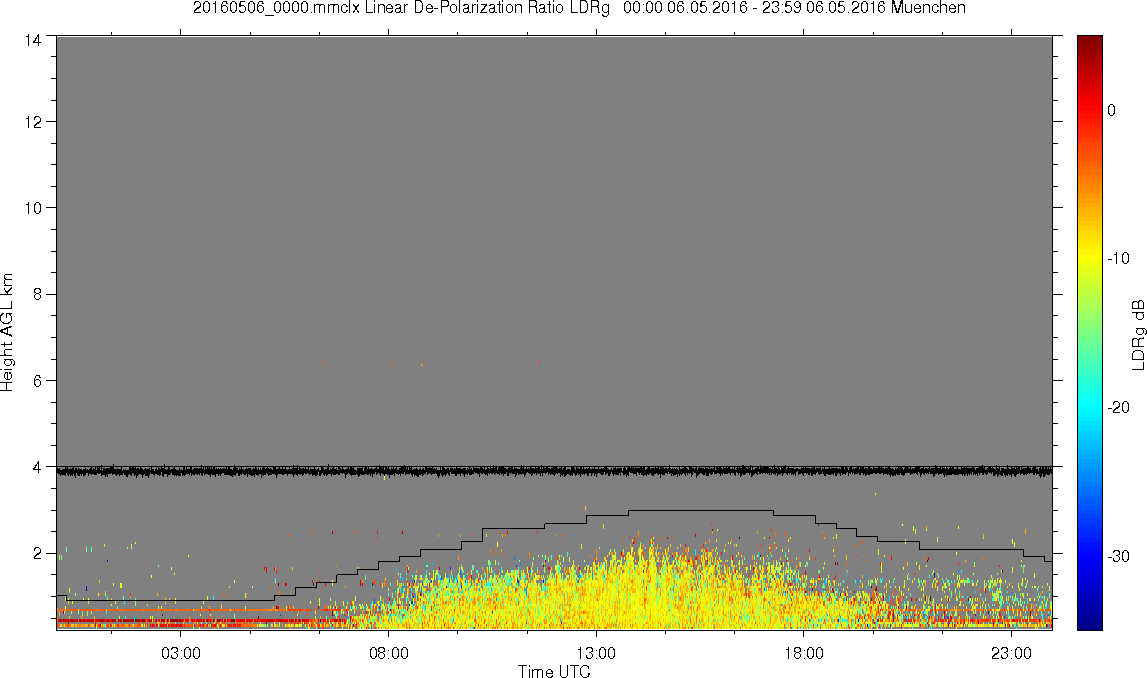This screenshot has height=678, width=1147.
Task: Click the height tick label 10
Action: pyautogui.click(x=32, y=208)
